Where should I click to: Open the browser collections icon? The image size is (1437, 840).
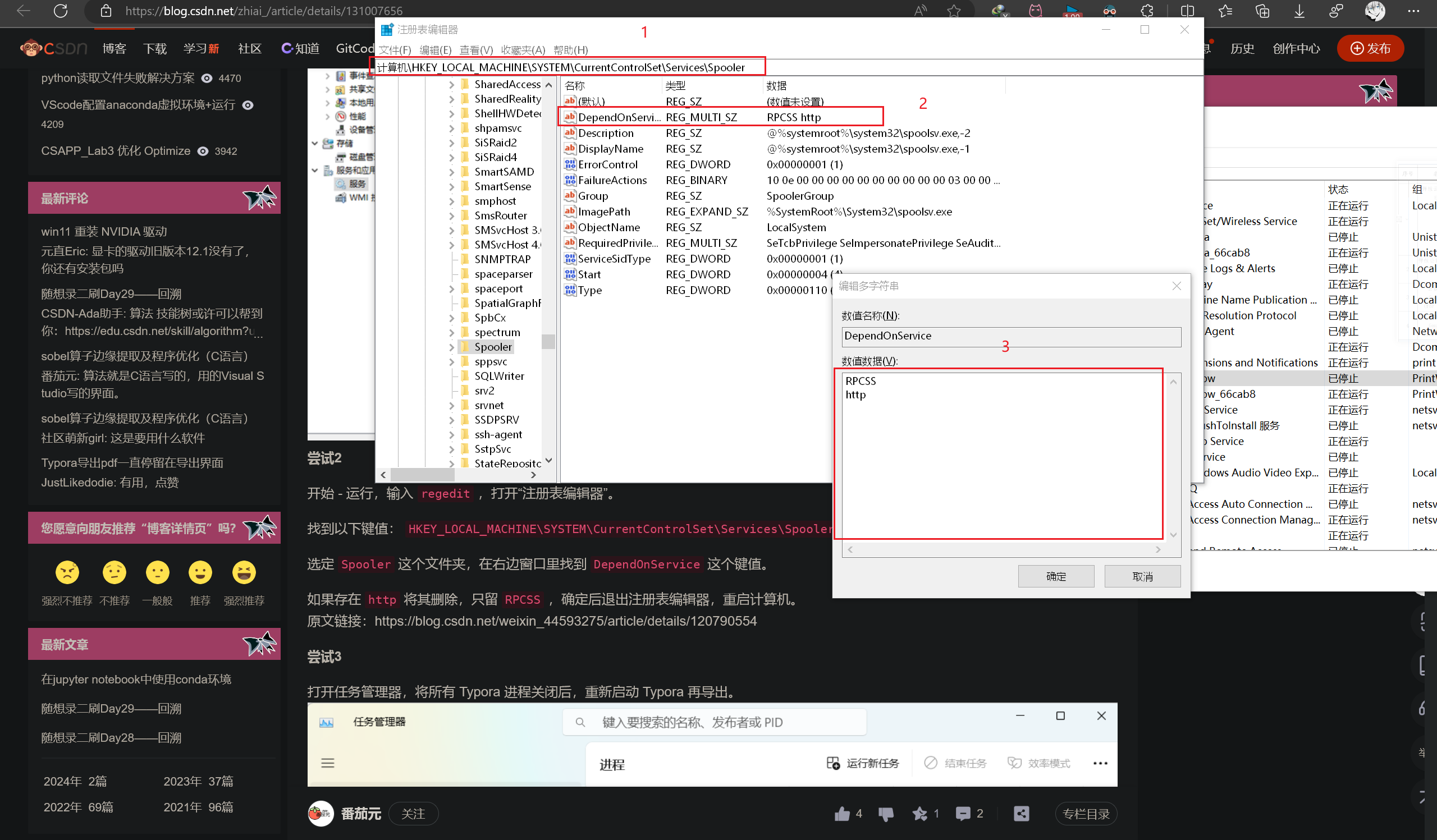pyautogui.click(x=1262, y=11)
